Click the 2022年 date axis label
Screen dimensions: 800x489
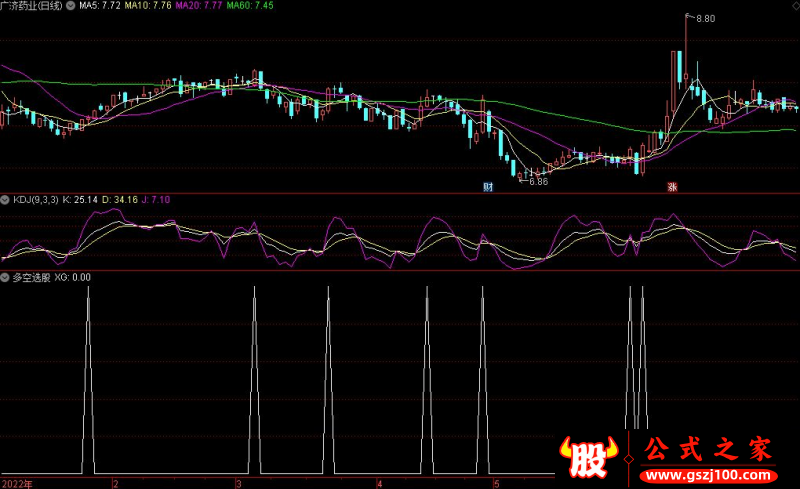[x=16, y=483]
